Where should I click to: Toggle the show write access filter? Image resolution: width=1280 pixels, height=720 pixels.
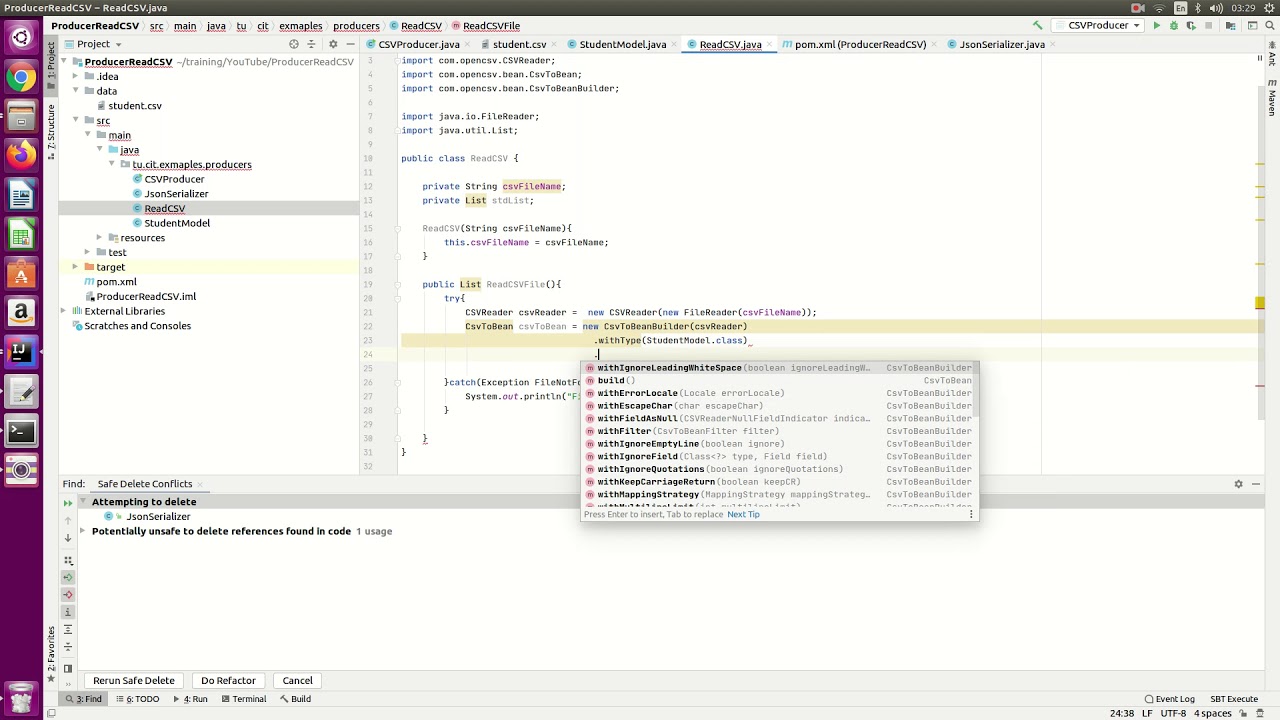[x=68, y=595]
